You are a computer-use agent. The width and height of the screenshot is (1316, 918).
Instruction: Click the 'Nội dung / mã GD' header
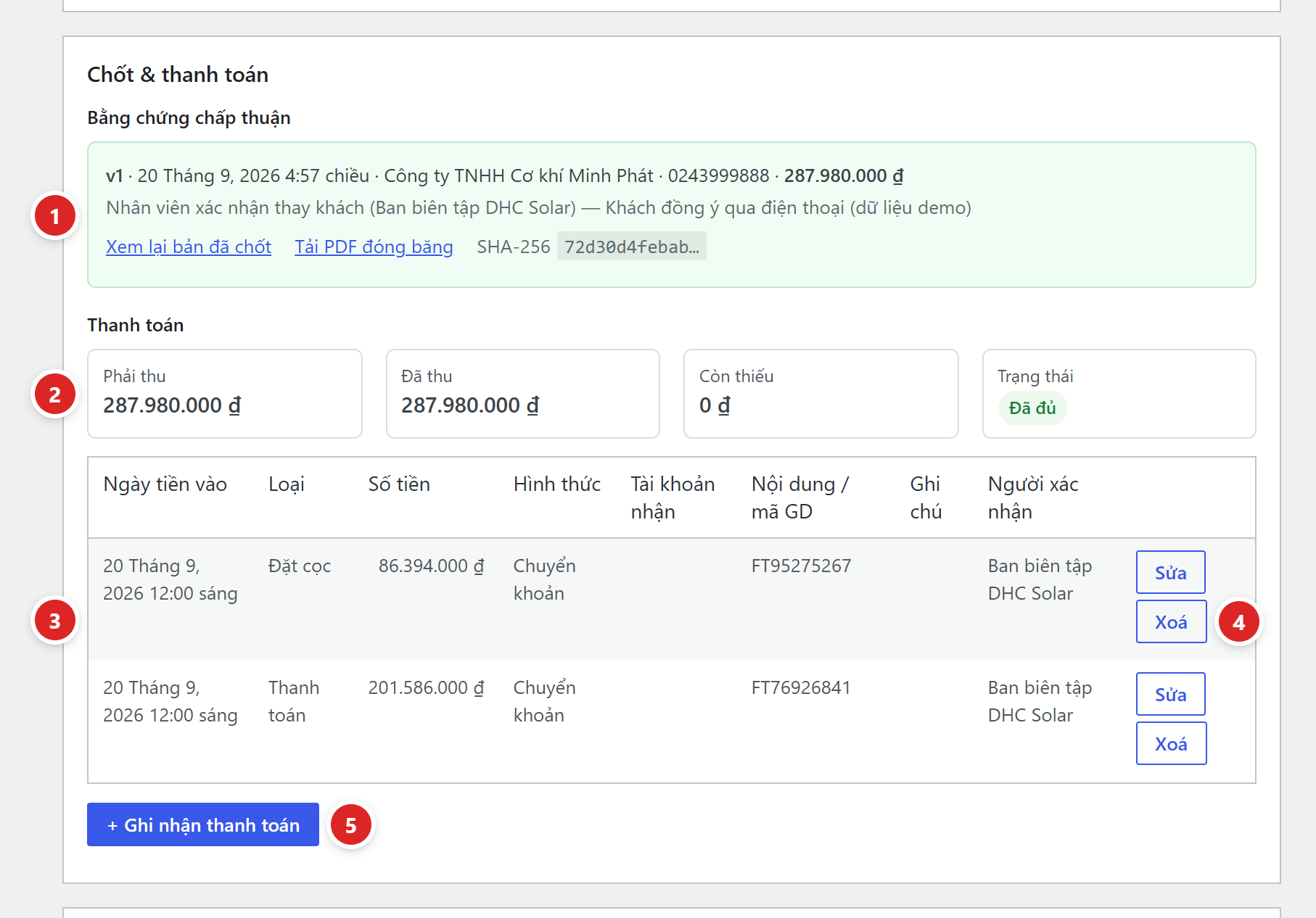point(799,497)
